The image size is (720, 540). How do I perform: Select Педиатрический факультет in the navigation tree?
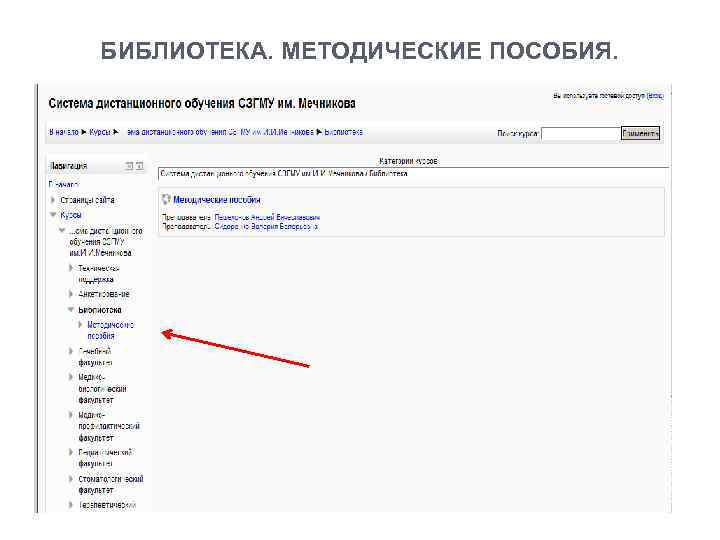(x=105, y=458)
